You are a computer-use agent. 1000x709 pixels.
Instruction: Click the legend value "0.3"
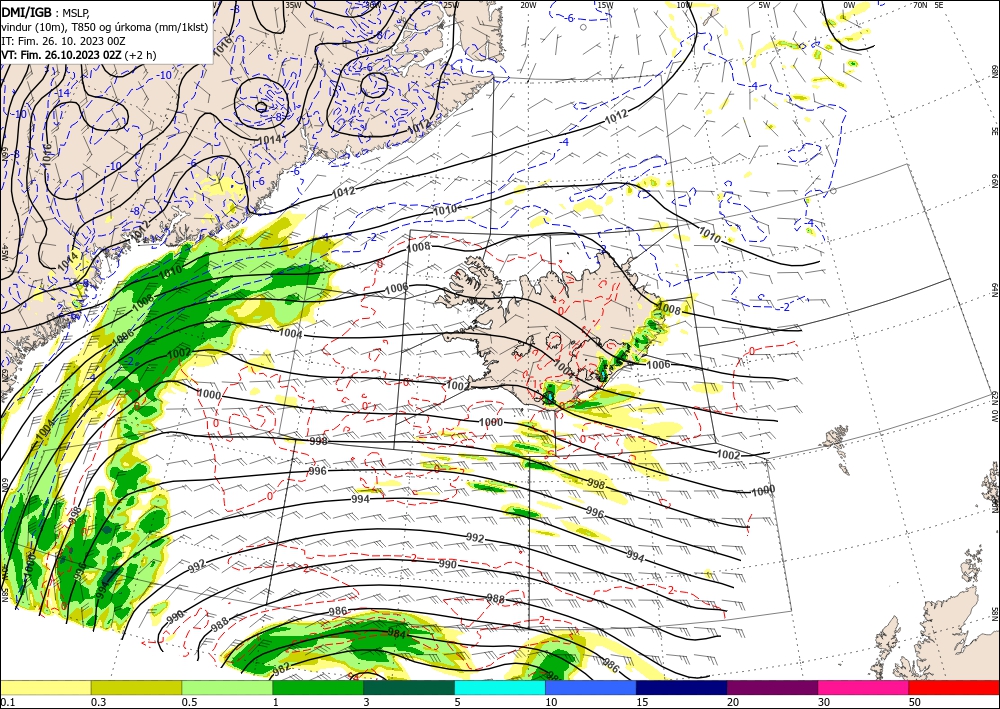pos(98,702)
